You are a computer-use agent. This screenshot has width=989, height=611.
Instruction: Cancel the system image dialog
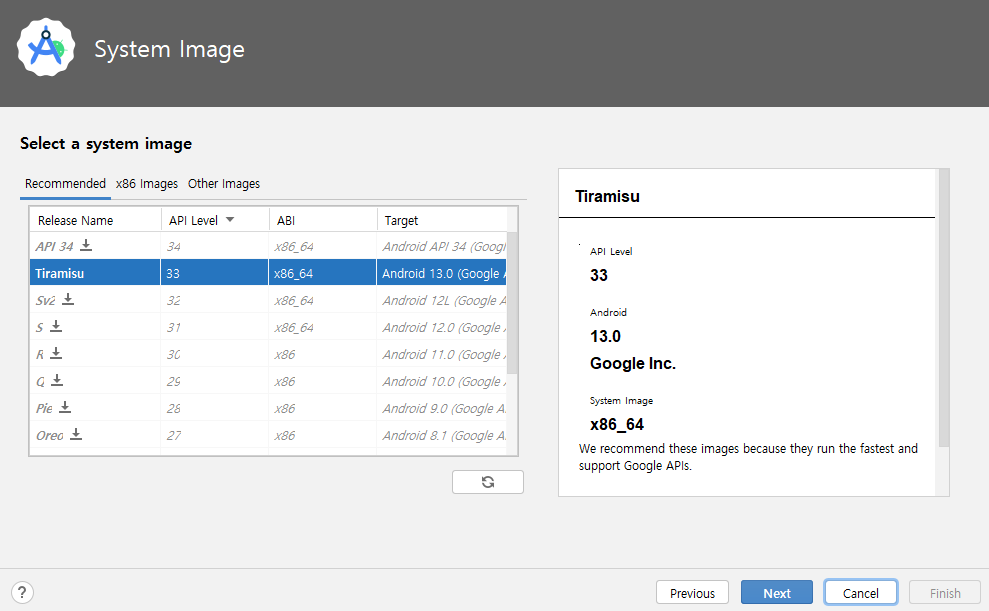coord(860,593)
